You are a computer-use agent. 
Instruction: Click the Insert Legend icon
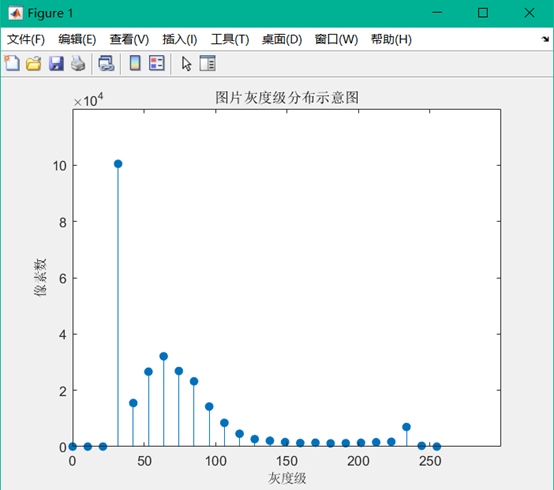157,64
